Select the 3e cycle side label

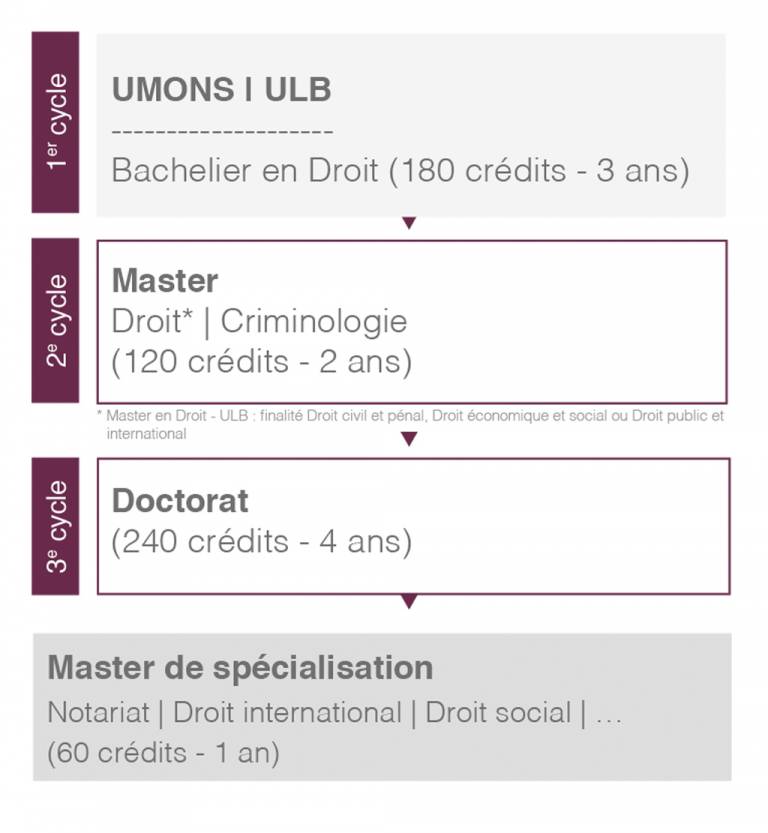coord(56,526)
